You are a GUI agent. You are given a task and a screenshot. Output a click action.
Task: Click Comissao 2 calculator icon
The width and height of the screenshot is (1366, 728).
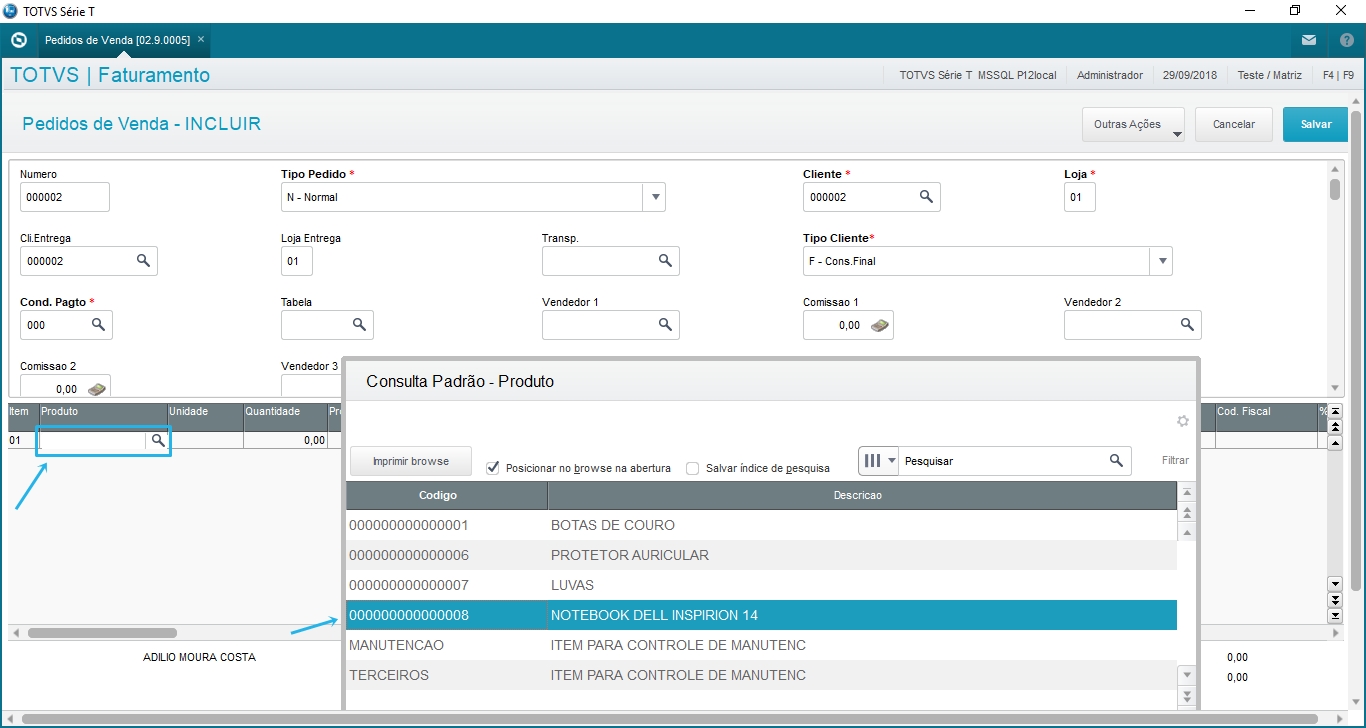tap(97, 389)
